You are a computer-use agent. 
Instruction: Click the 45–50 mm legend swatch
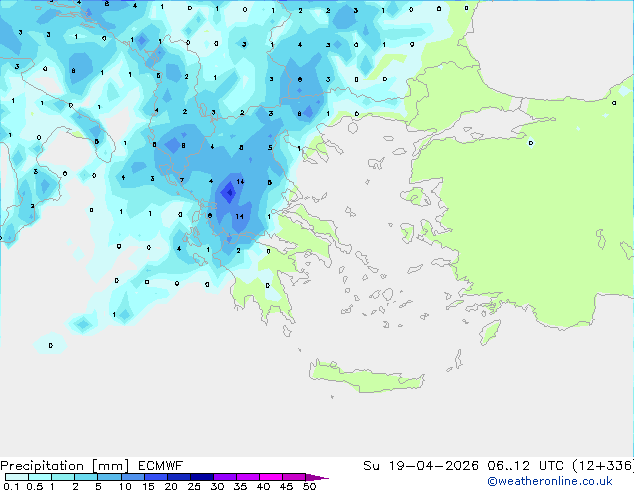click(294, 477)
